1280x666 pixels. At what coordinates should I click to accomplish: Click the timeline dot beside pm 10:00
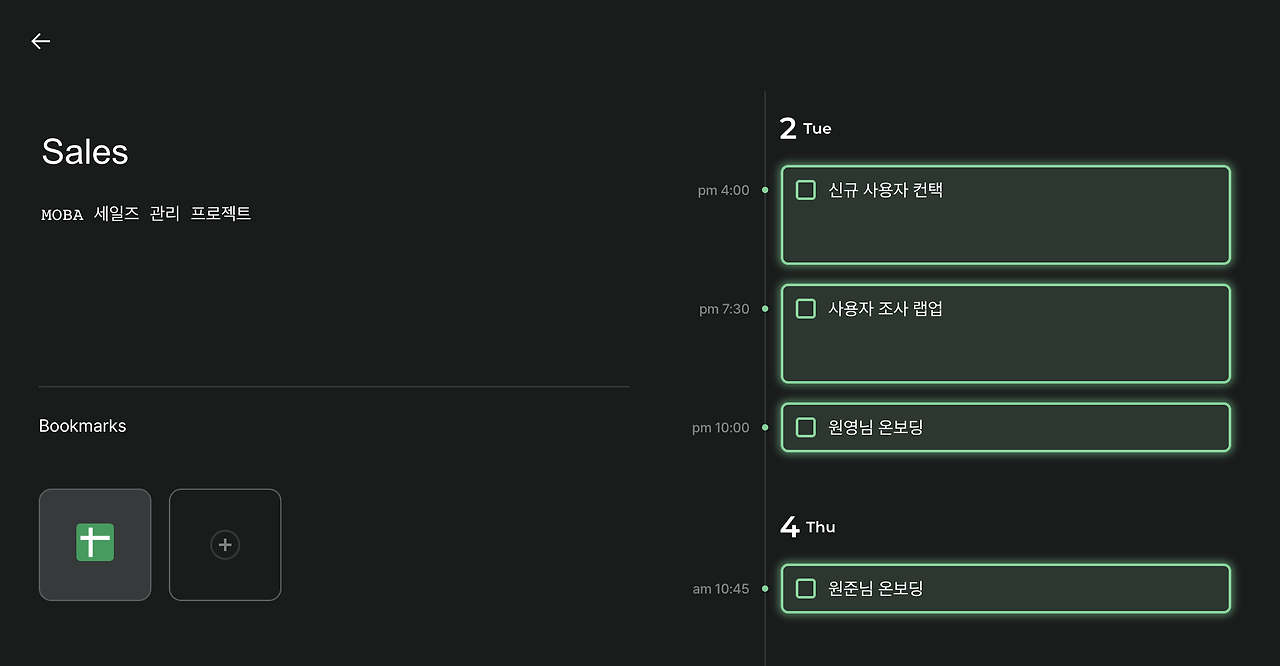(766, 427)
